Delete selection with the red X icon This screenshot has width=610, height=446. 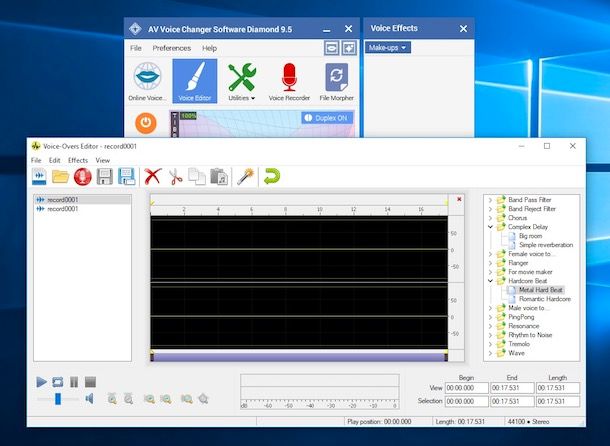(152, 177)
